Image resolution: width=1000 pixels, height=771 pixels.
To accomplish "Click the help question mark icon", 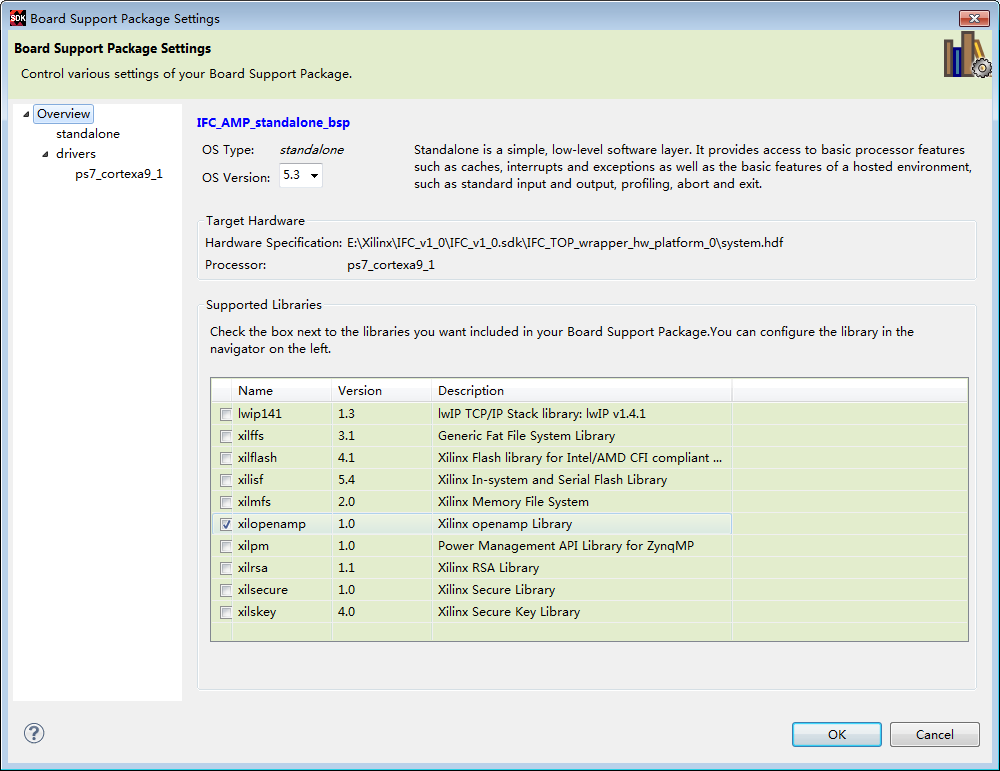I will coord(34,733).
